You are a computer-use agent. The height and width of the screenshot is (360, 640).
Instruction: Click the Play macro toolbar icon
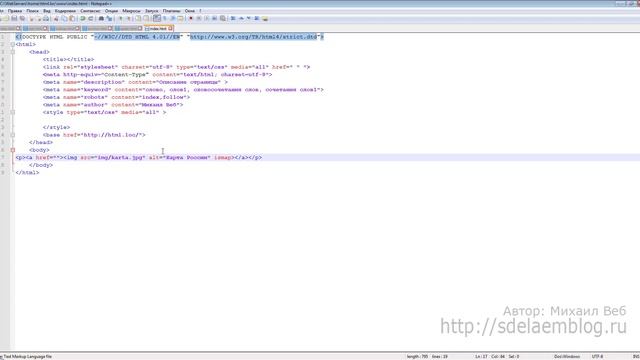pos(207,18)
